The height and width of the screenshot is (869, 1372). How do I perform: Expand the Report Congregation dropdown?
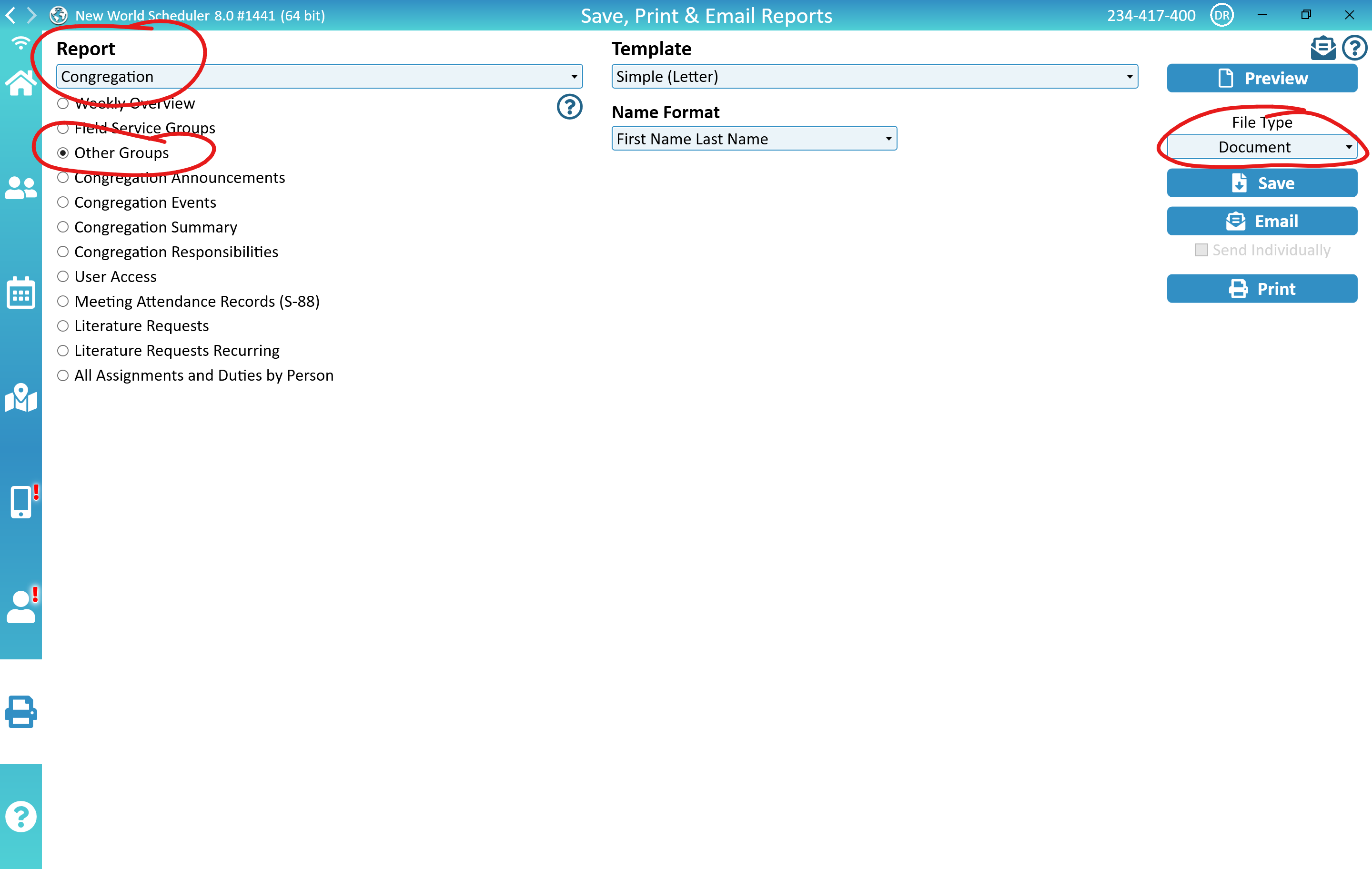pyautogui.click(x=319, y=76)
